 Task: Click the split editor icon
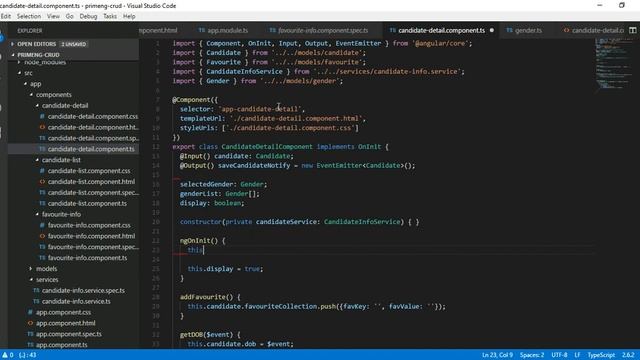[632, 30]
